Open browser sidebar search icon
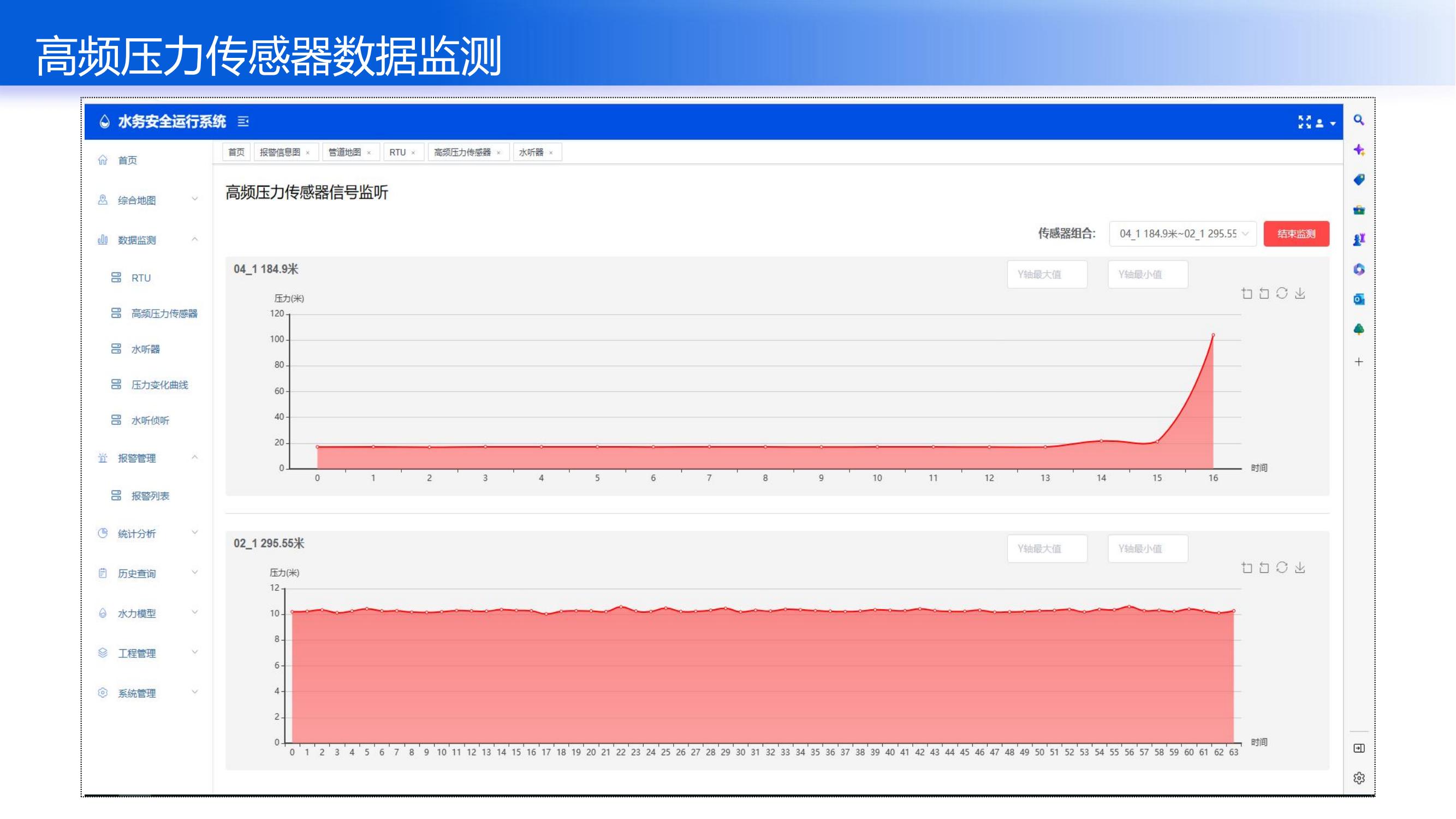 point(1359,120)
